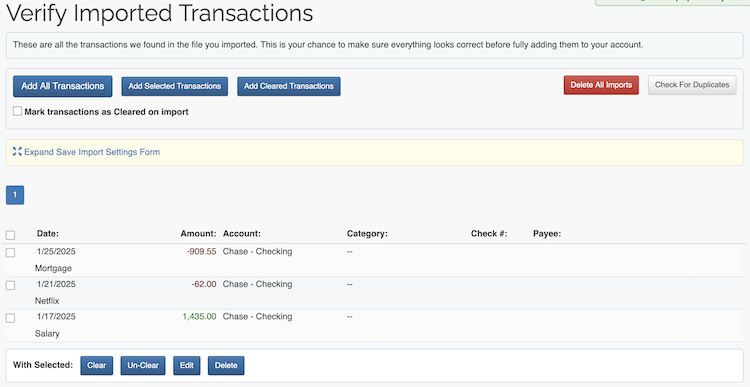Click the Amount: column header
Screen dimensions: 750x387
(199, 234)
